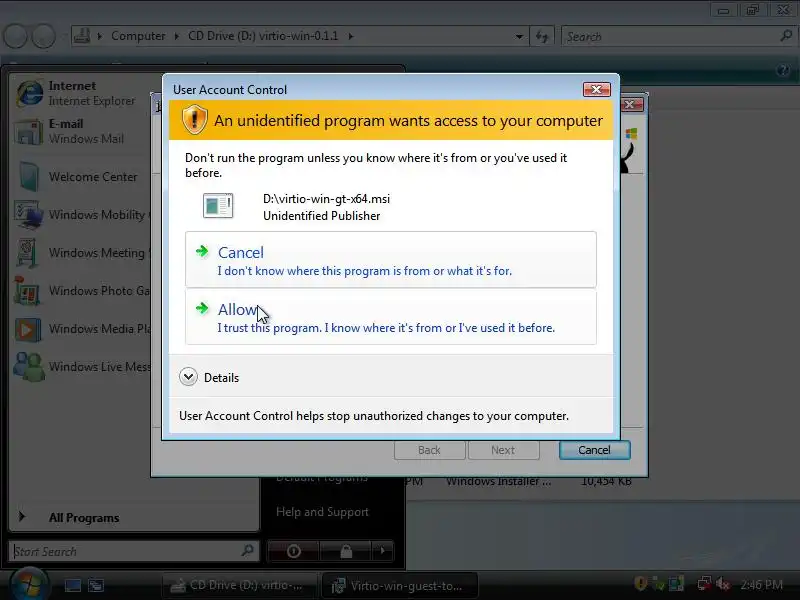Open address bar history dropdown in Explorer
This screenshot has height=600, width=800.
pos(519,36)
